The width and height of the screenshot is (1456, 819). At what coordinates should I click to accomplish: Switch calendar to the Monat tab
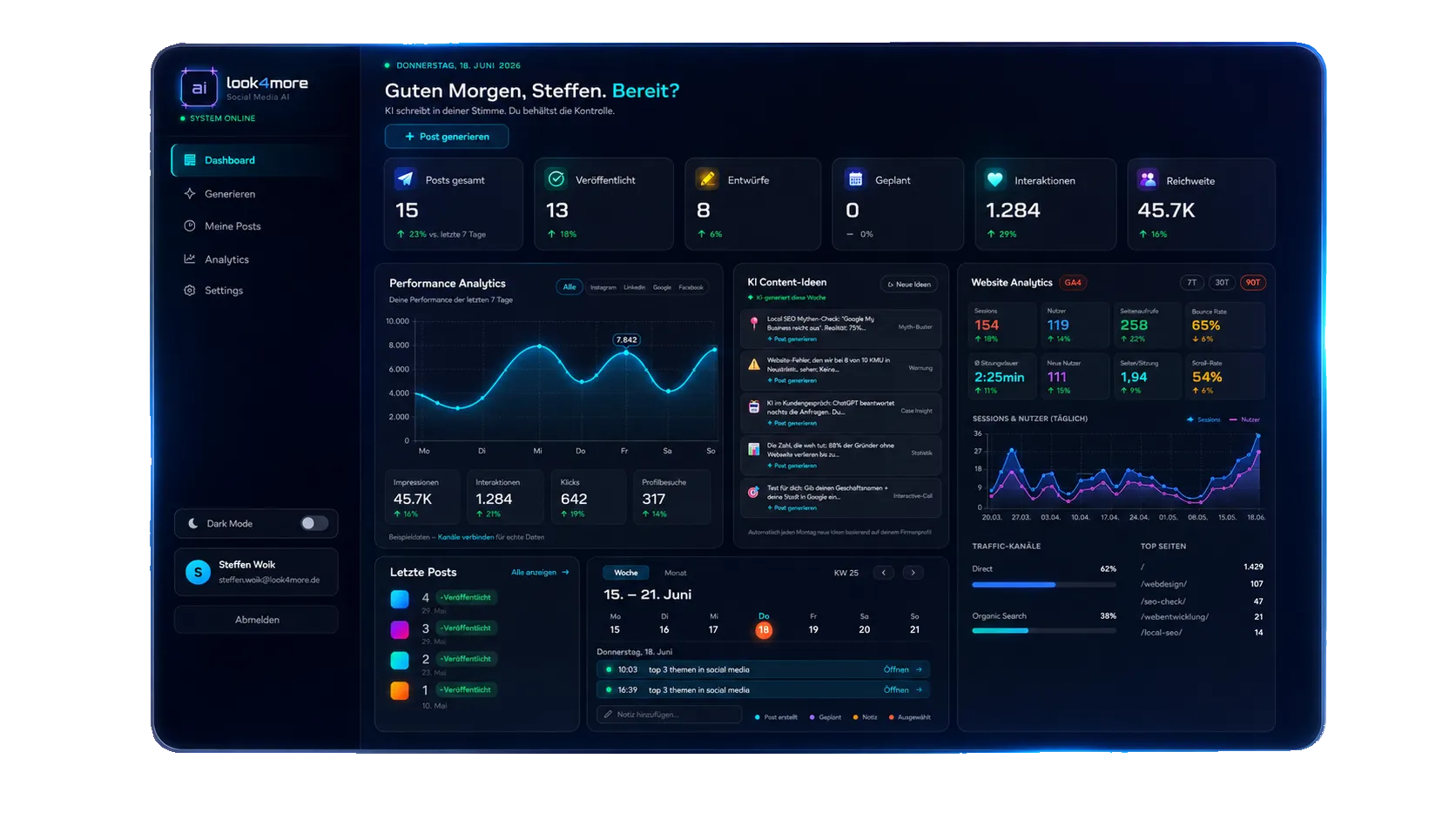[x=676, y=573]
